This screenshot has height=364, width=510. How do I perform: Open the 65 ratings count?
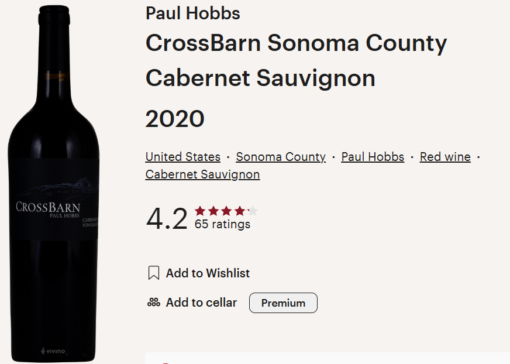pos(222,224)
